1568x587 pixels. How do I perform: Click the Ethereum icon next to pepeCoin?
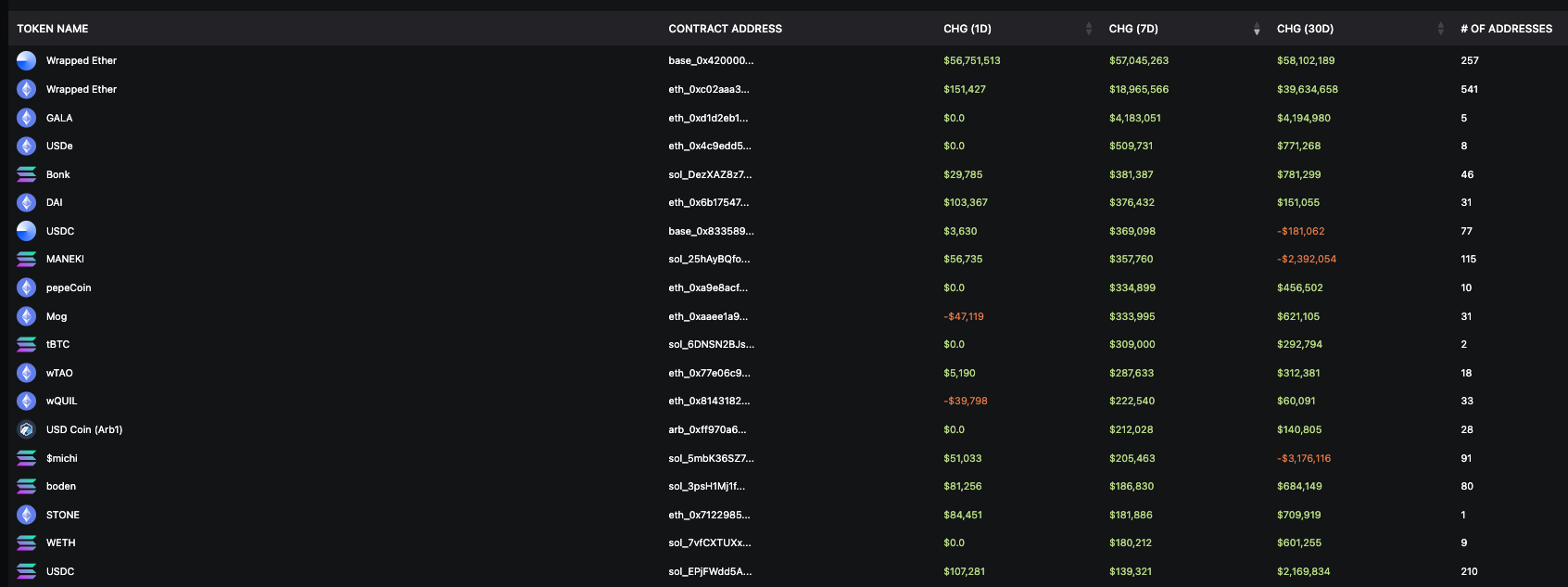coord(27,287)
